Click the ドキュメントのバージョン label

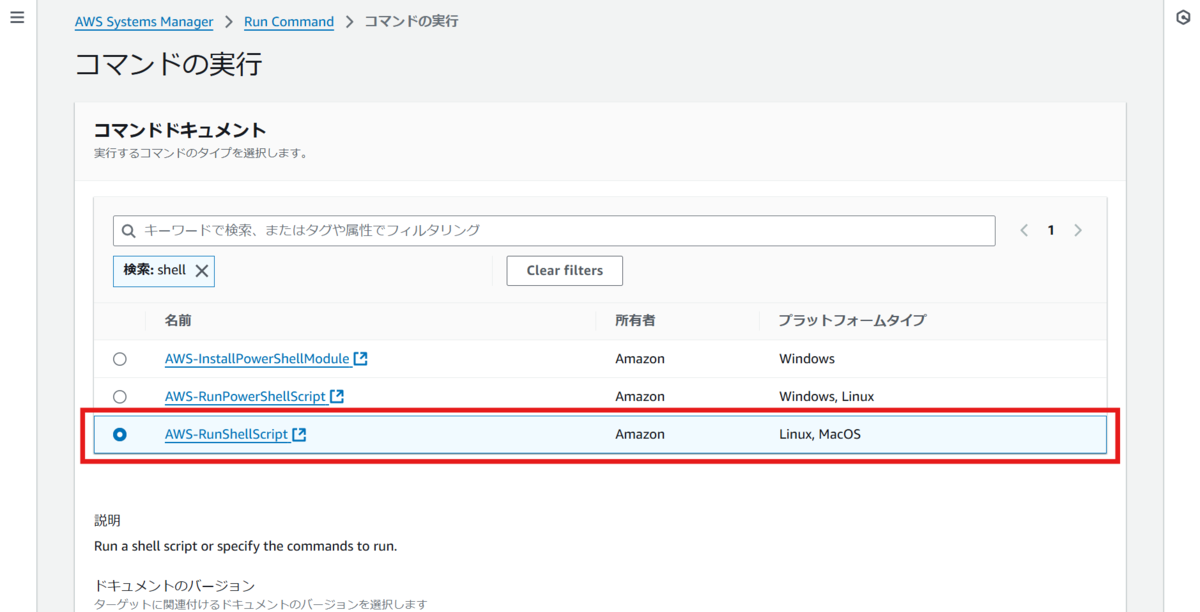(x=175, y=585)
